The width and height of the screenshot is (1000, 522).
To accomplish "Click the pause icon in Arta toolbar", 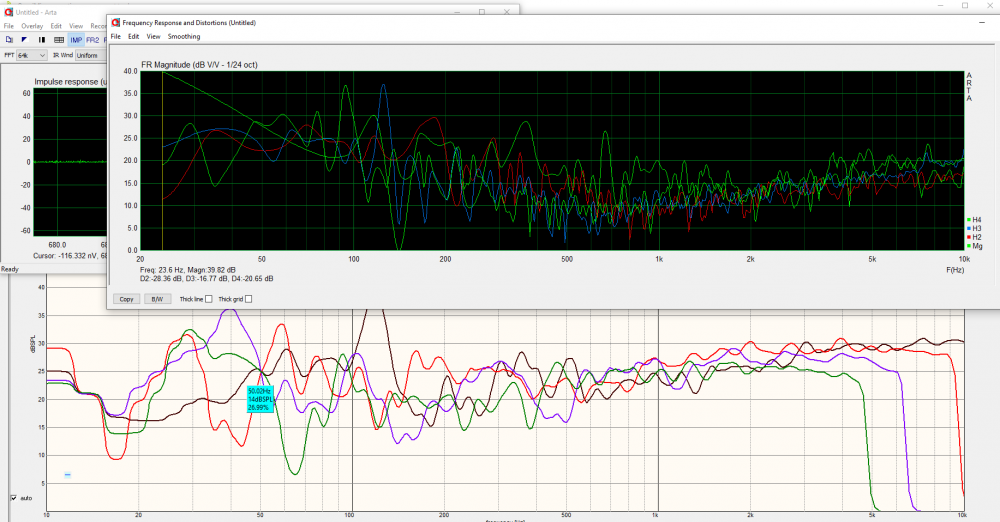I will 42,39.
